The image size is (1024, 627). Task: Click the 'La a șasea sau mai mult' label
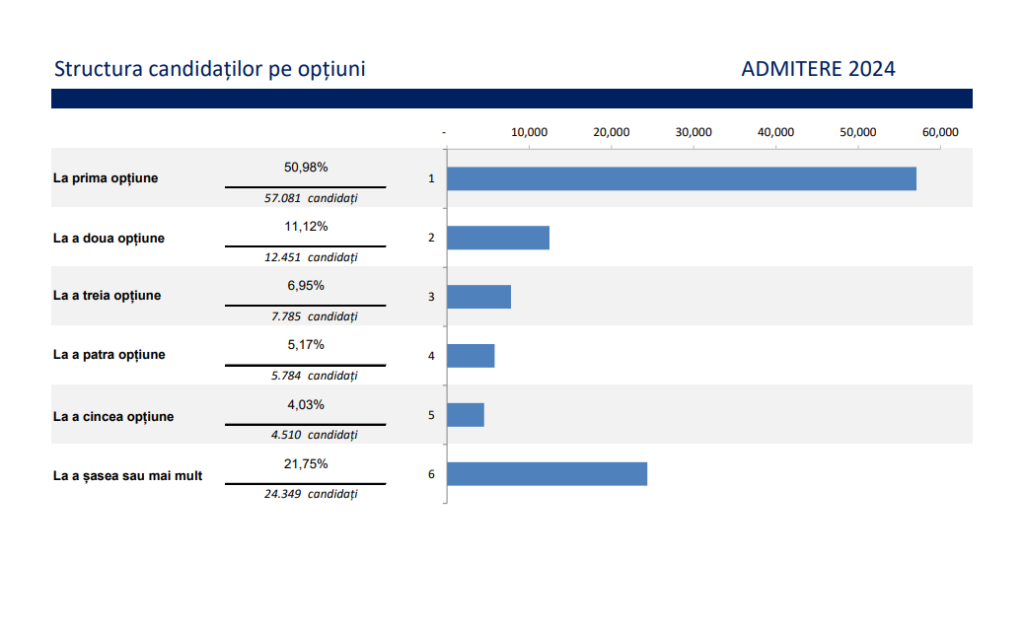[127, 476]
